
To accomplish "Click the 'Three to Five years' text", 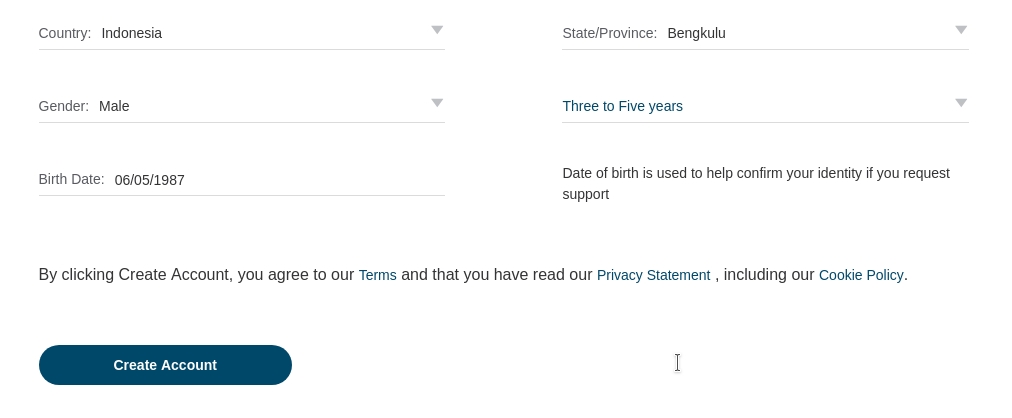I will (x=622, y=106).
